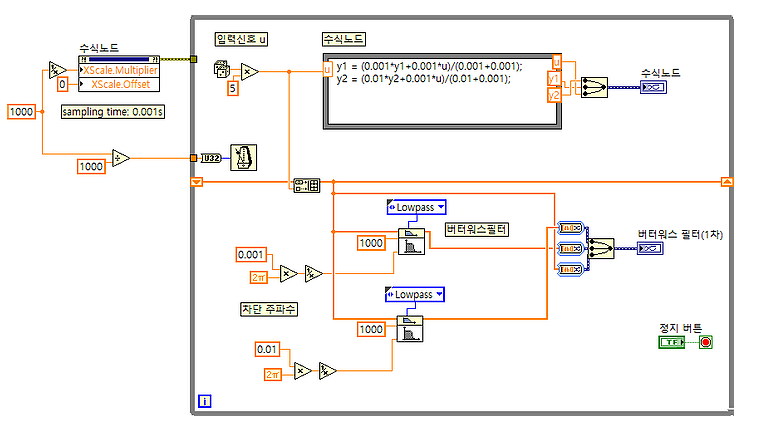Screen dimensions: 769x442
Task: Select the 1000 constant beside 버터워스필터 filter VI
Action: point(371,243)
